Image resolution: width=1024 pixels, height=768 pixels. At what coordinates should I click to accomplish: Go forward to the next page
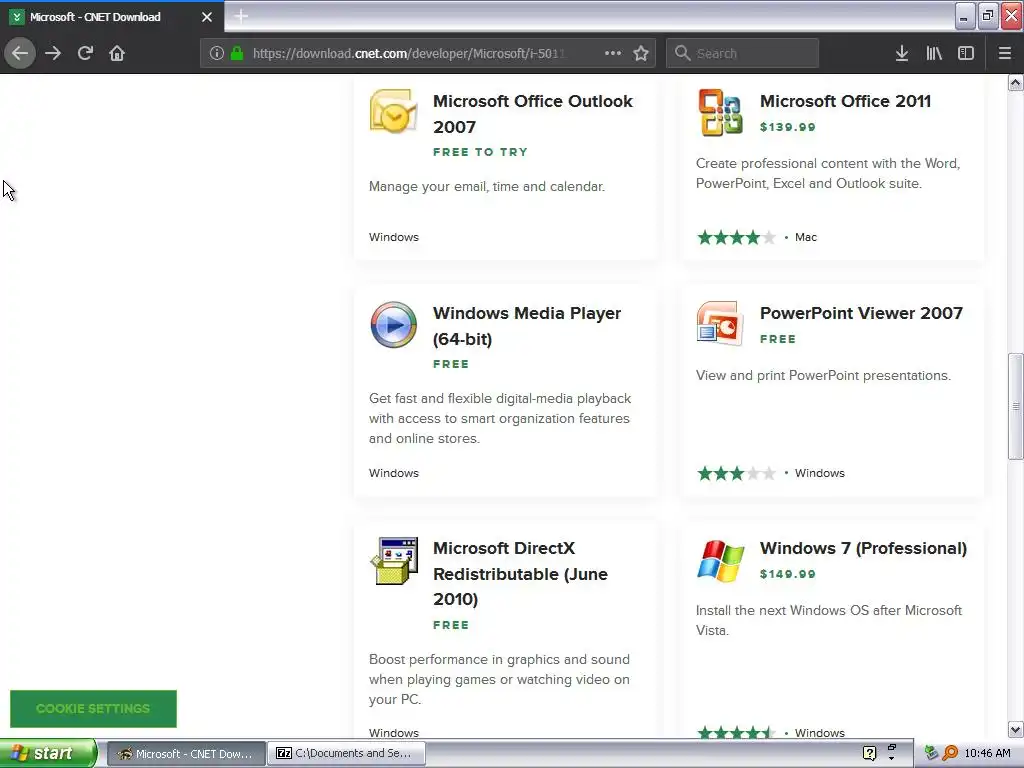53,53
